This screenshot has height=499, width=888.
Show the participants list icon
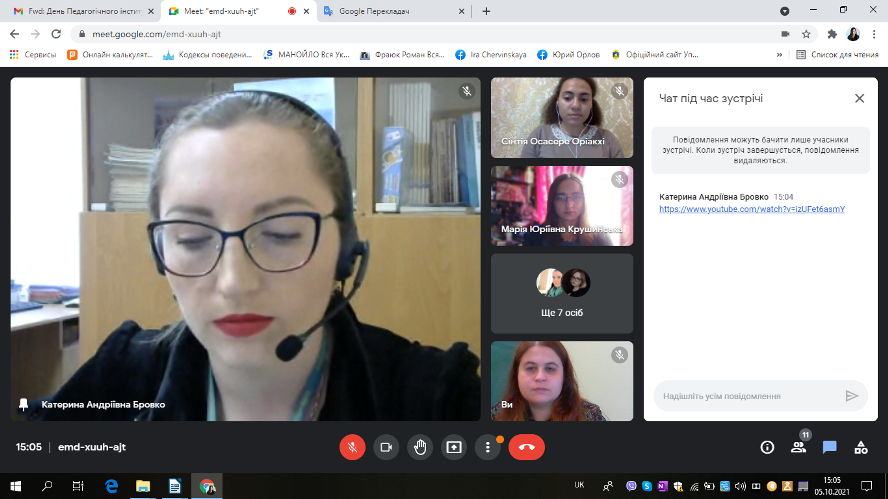coord(799,447)
